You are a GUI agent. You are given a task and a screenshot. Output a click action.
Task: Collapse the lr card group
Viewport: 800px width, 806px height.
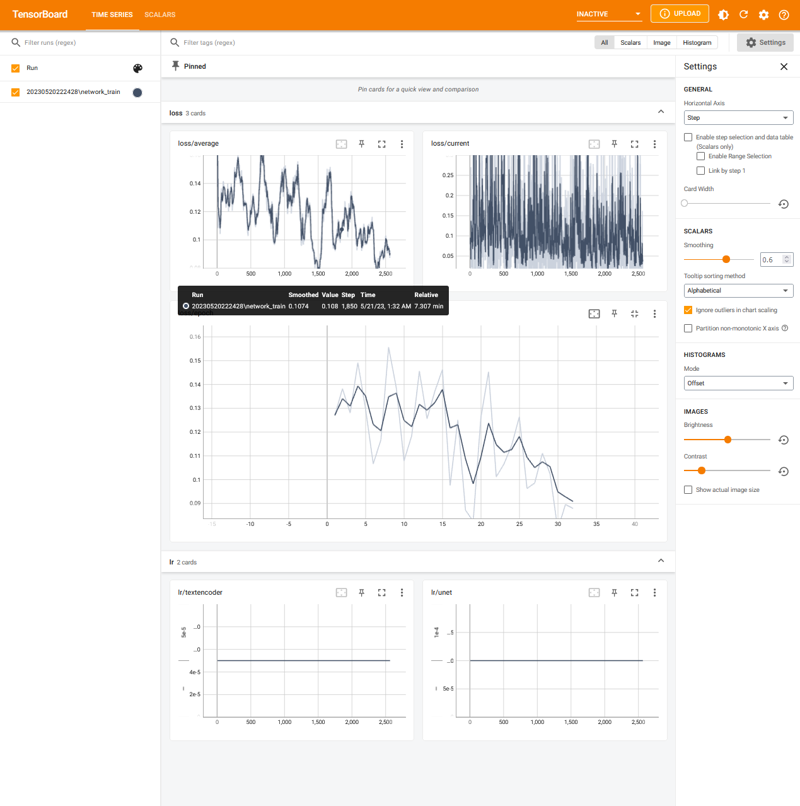[661, 561]
